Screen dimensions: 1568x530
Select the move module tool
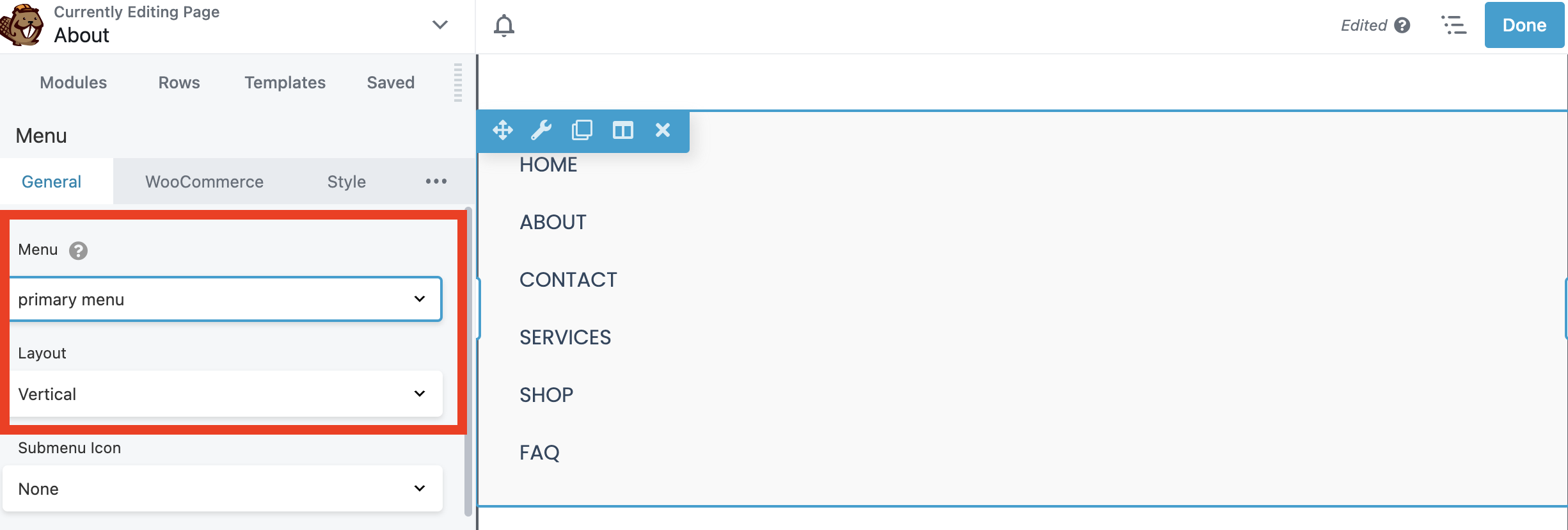click(503, 130)
